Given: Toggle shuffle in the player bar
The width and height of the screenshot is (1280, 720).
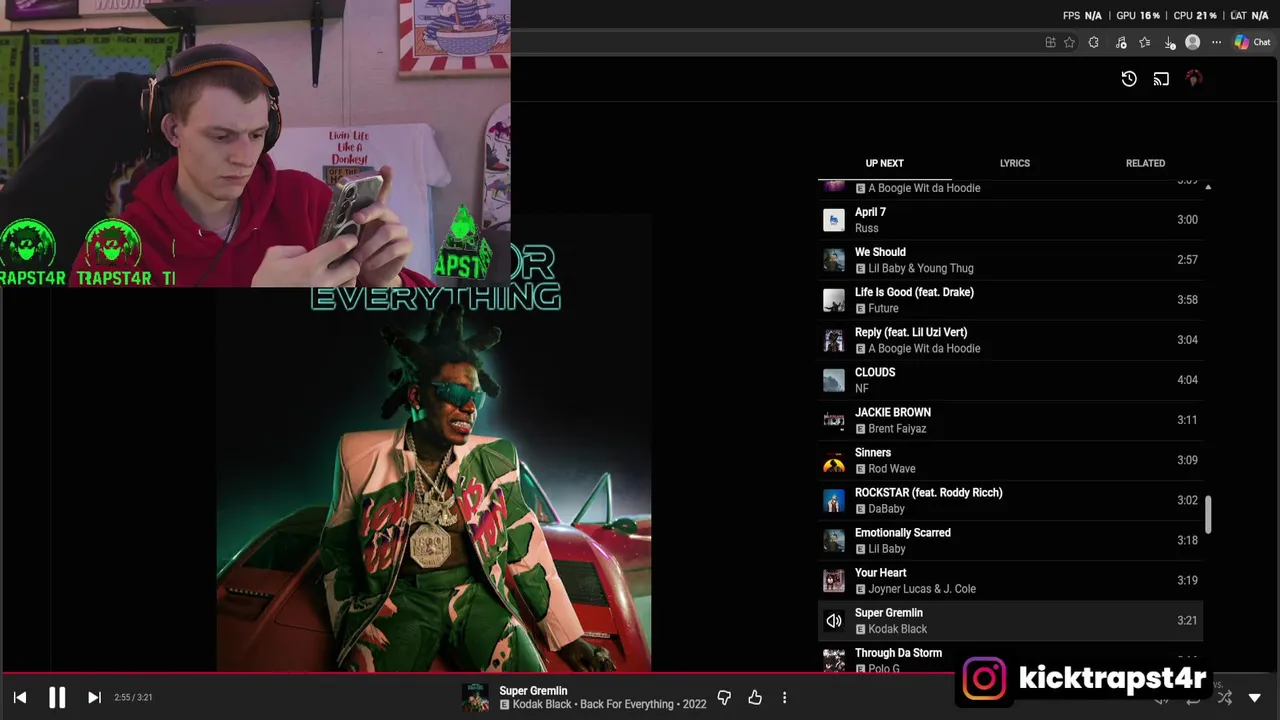Looking at the screenshot, I should click(x=1224, y=697).
